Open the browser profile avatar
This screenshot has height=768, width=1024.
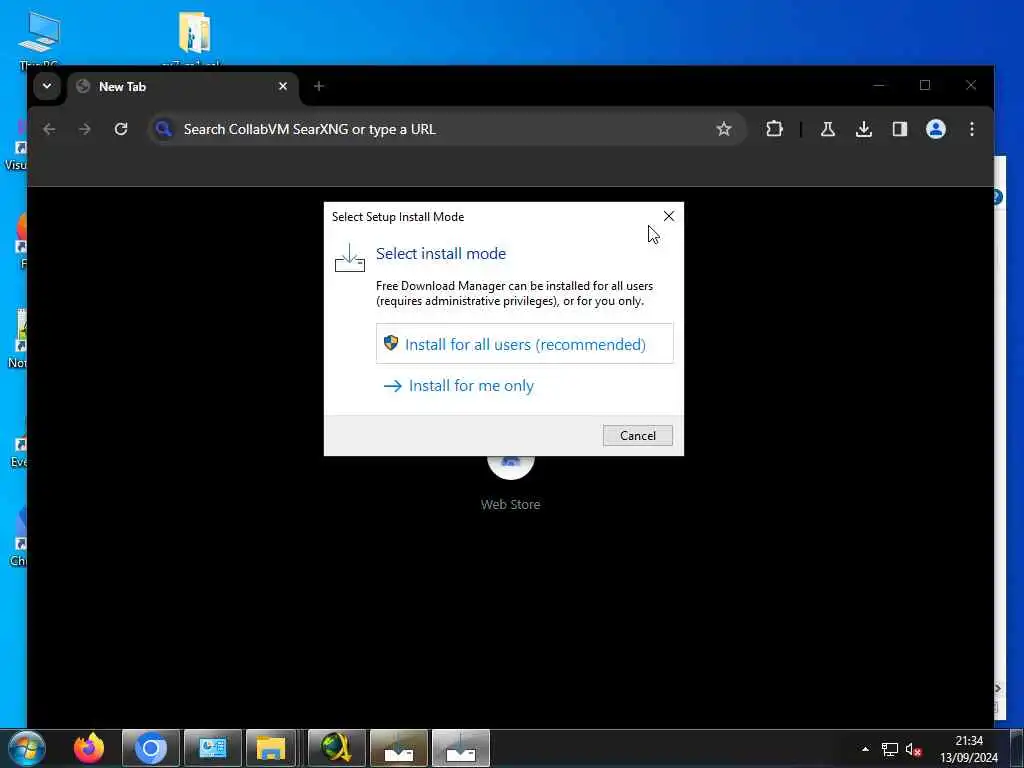[x=935, y=129]
